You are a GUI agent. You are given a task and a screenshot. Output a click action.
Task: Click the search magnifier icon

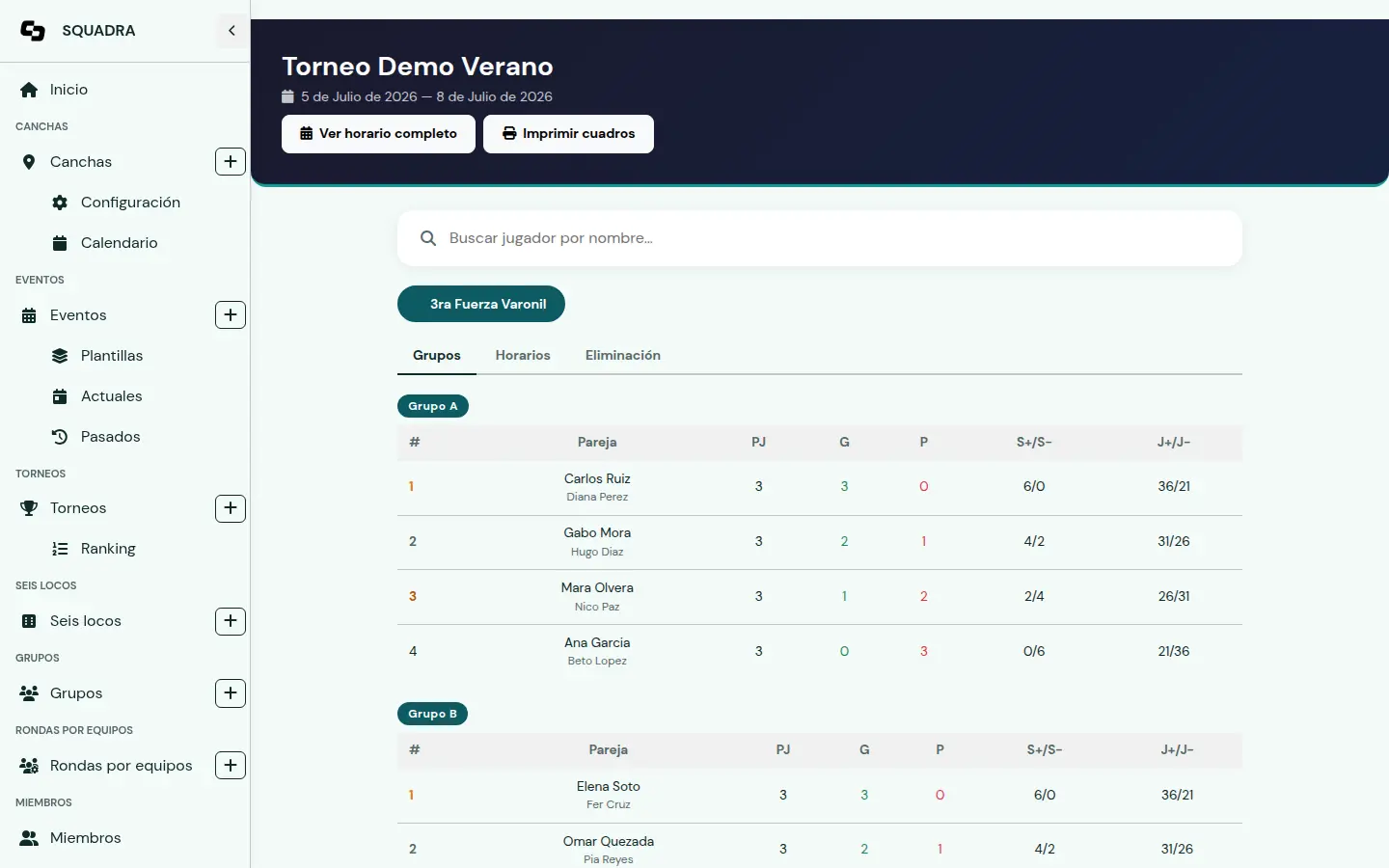(428, 238)
